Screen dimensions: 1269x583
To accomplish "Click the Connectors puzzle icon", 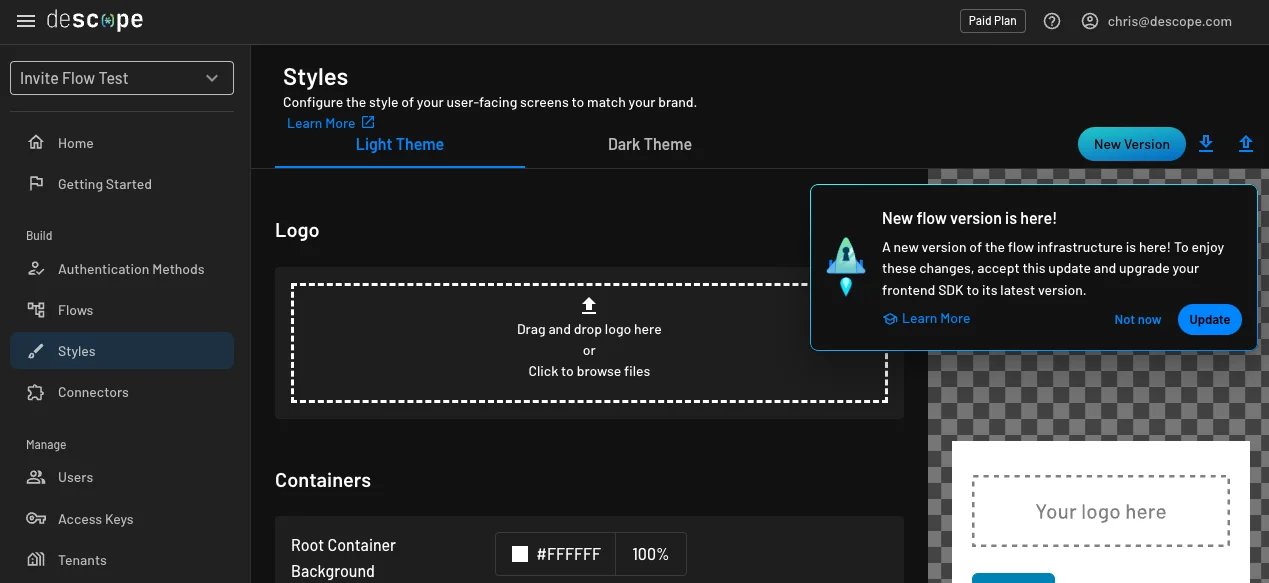I will tap(36, 392).
